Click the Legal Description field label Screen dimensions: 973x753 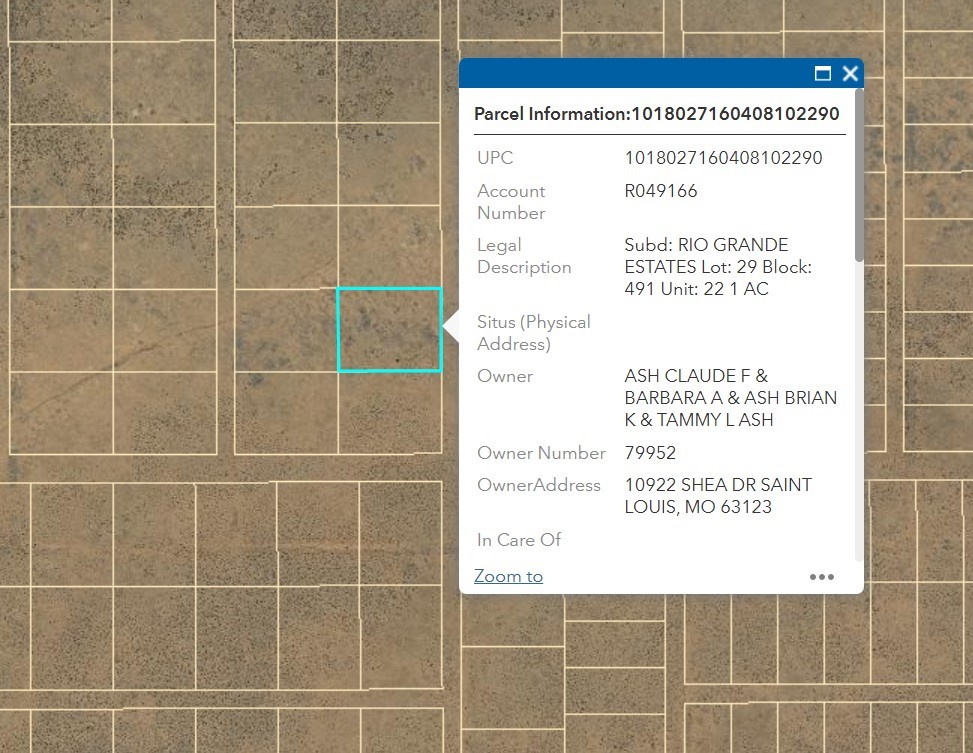click(x=524, y=256)
